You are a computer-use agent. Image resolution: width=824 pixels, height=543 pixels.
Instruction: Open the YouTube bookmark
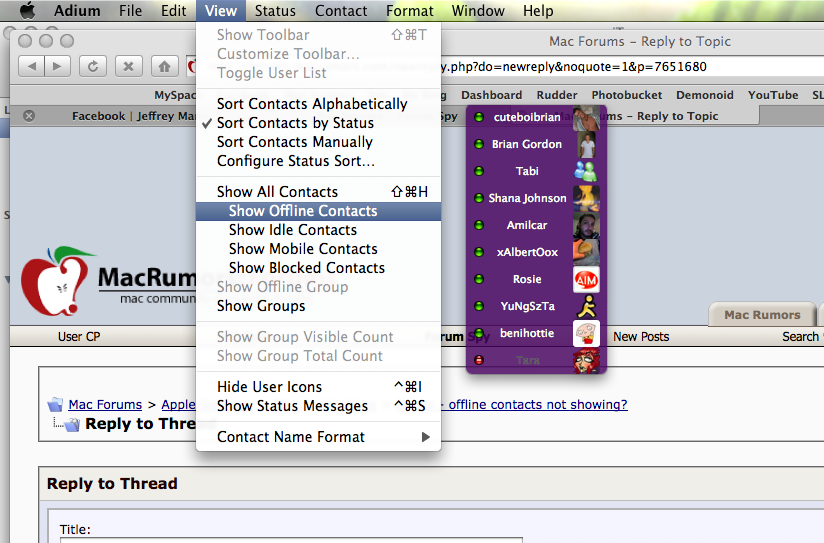[773, 95]
